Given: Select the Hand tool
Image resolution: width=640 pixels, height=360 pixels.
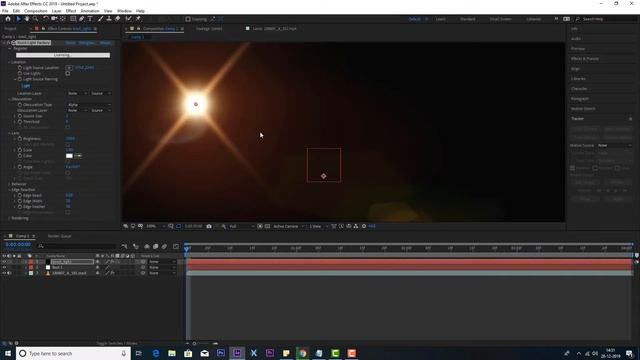Looking at the screenshot, I should click(27, 19).
